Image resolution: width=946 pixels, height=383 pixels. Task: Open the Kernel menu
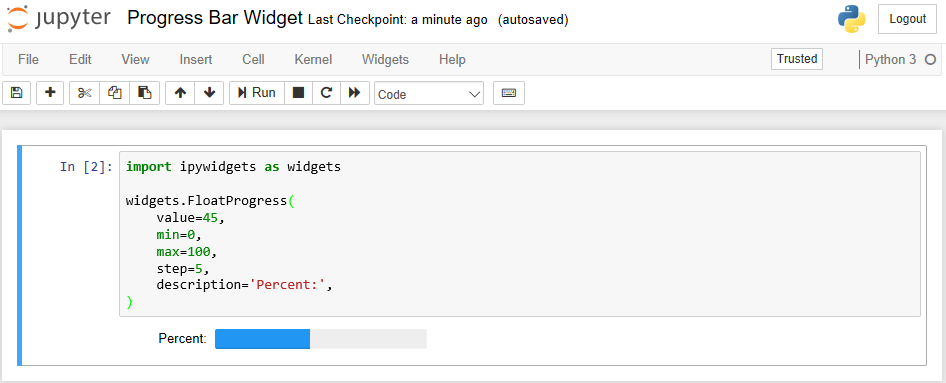click(x=313, y=60)
